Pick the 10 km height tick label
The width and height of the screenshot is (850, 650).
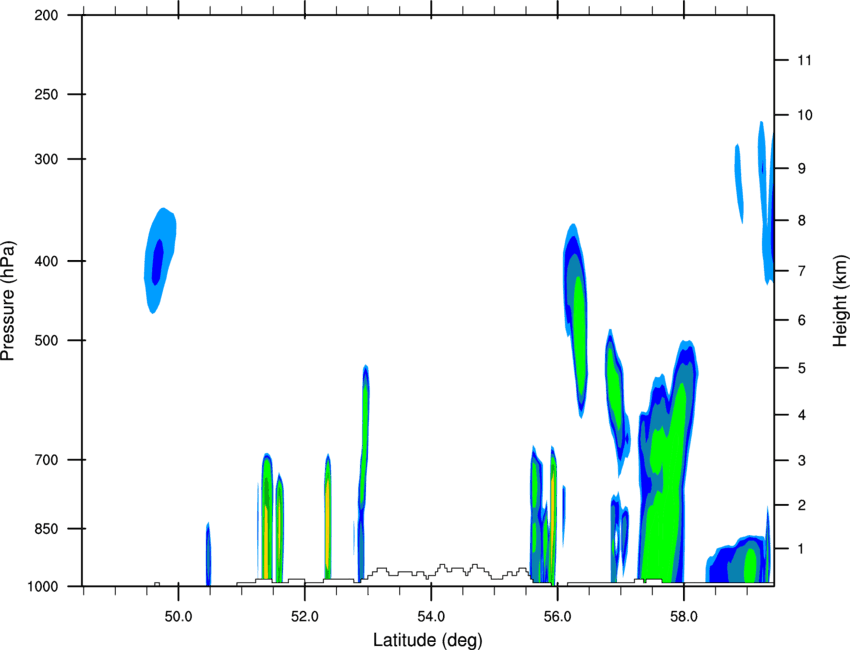click(805, 115)
